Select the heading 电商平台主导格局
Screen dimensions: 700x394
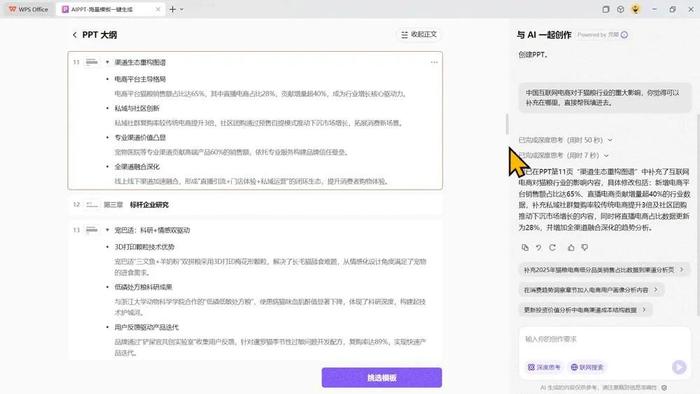tap(140, 79)
